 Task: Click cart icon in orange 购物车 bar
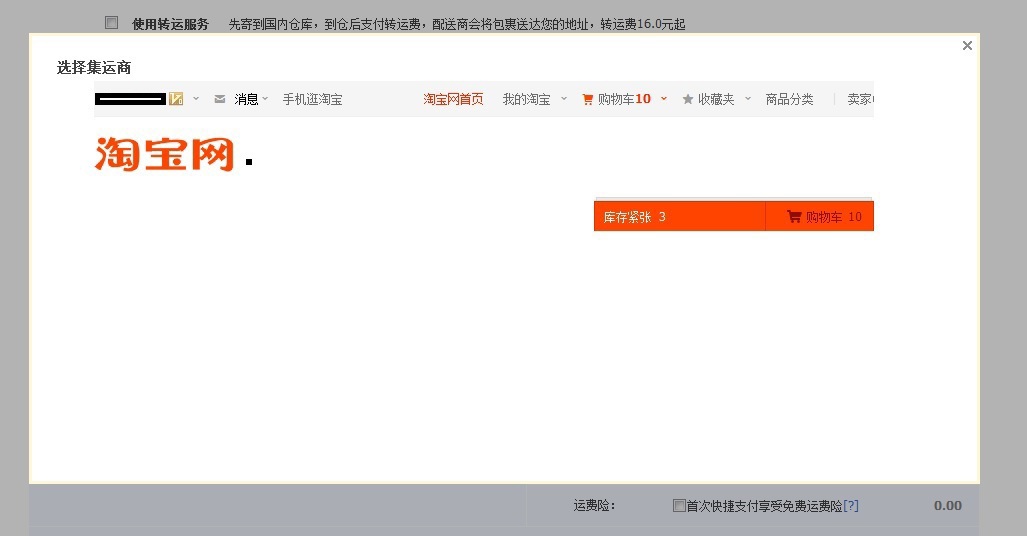coord(794,216)
